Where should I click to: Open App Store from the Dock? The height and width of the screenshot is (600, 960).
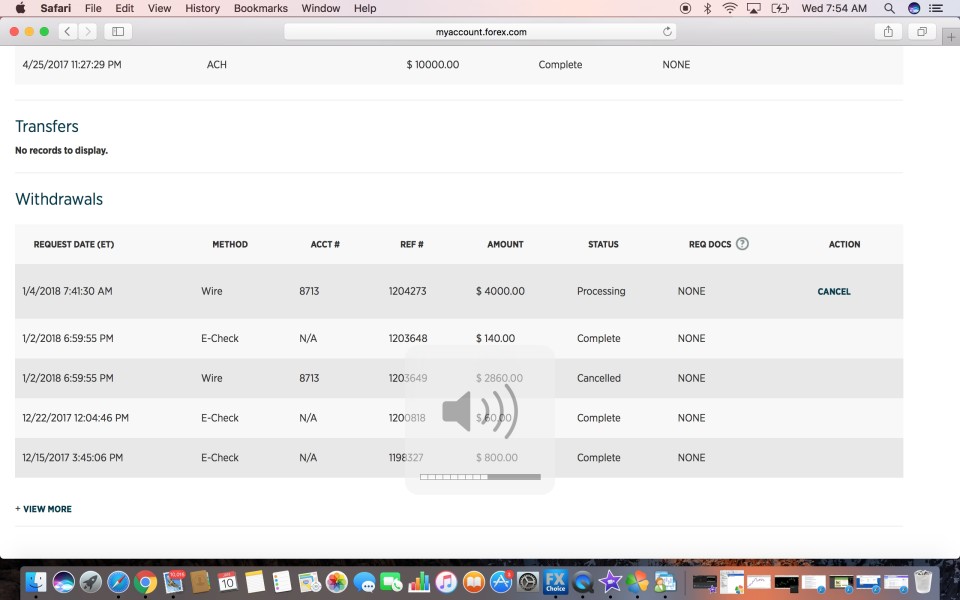coord(501,582)
